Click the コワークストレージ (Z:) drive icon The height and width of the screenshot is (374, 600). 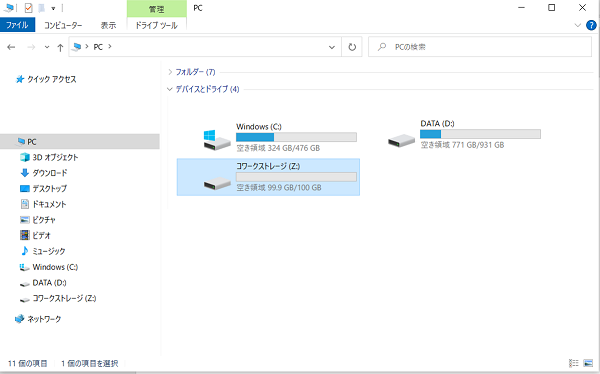coord(217,183)
